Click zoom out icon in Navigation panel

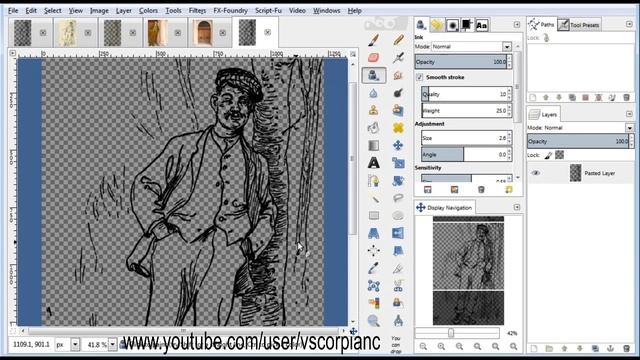pos(423,347)
